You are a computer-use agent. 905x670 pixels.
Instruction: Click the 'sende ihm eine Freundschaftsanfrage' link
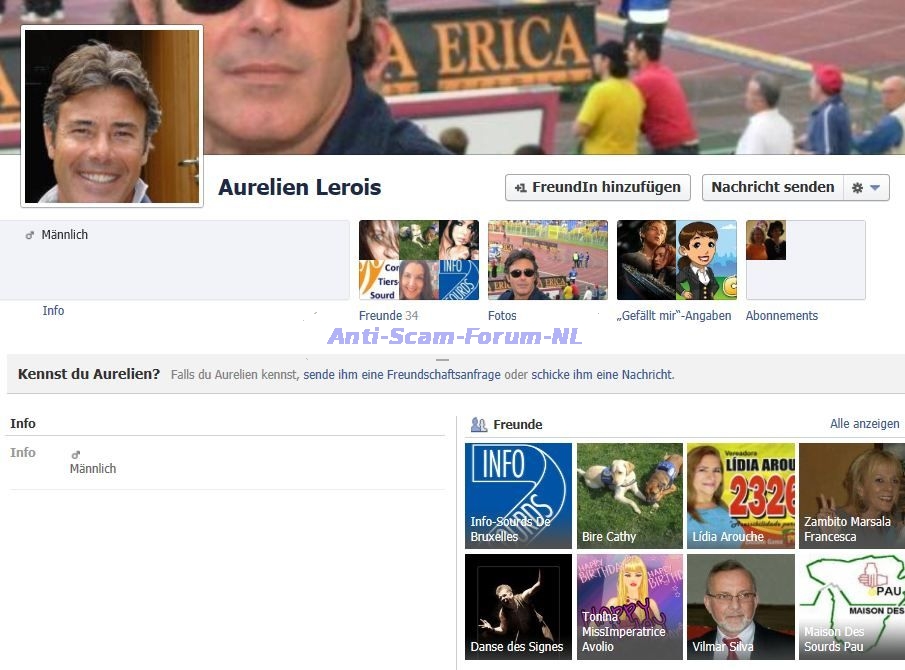point(402,375)
